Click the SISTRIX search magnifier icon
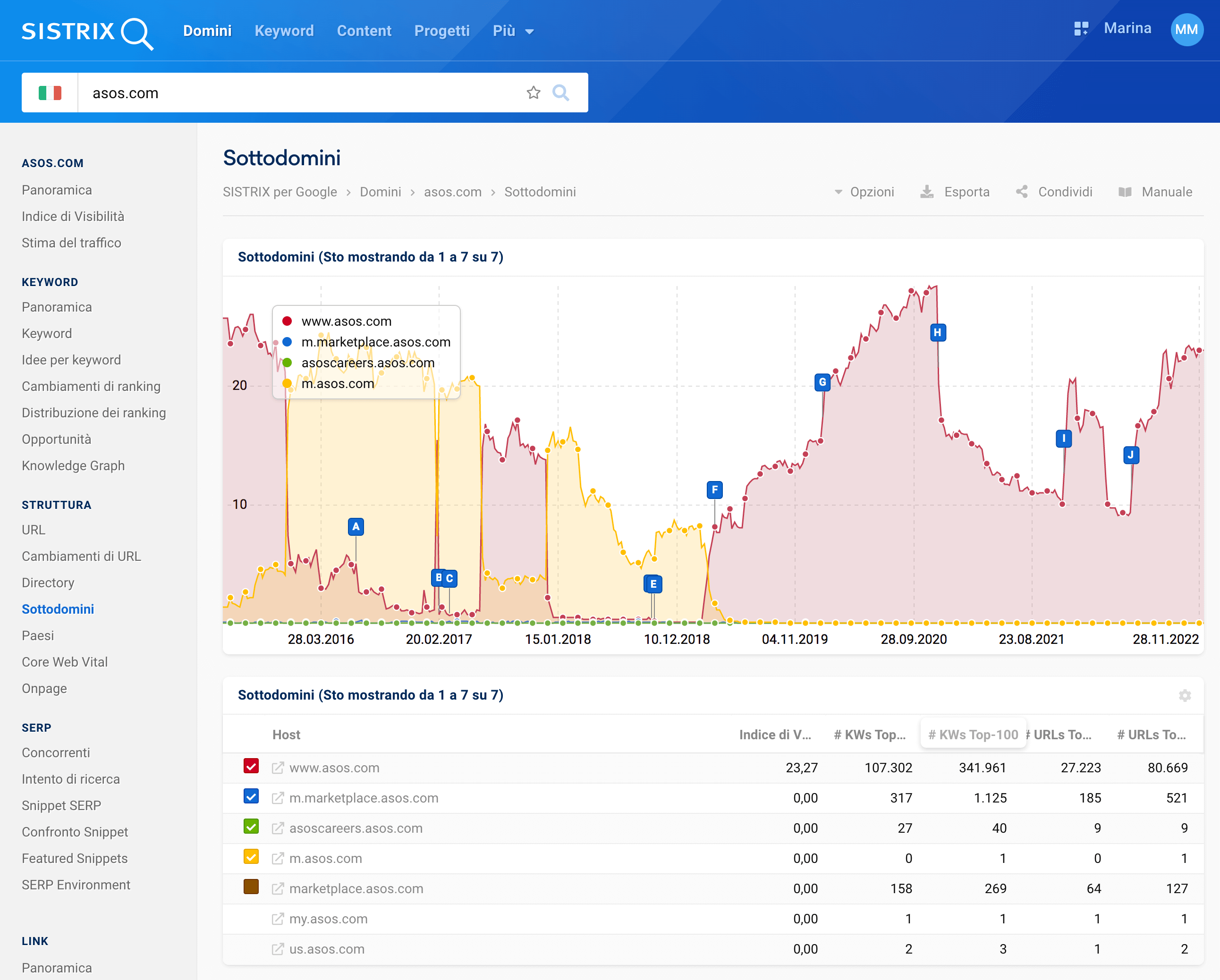The width and height of the screenshot is (1220, 980). (x=562, y=91)
